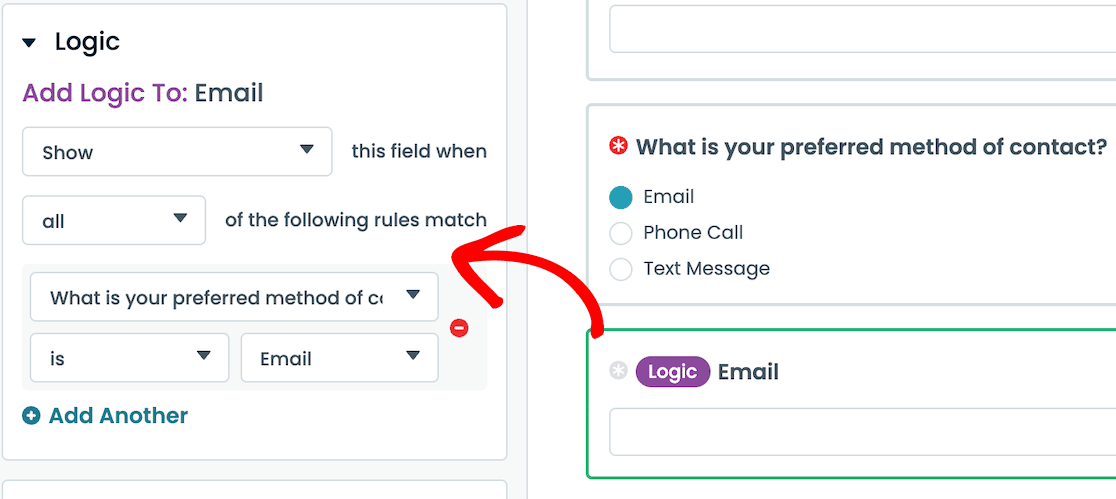
Task: Open the preferred method of contact field dropdown
Action: coord(234,297)
